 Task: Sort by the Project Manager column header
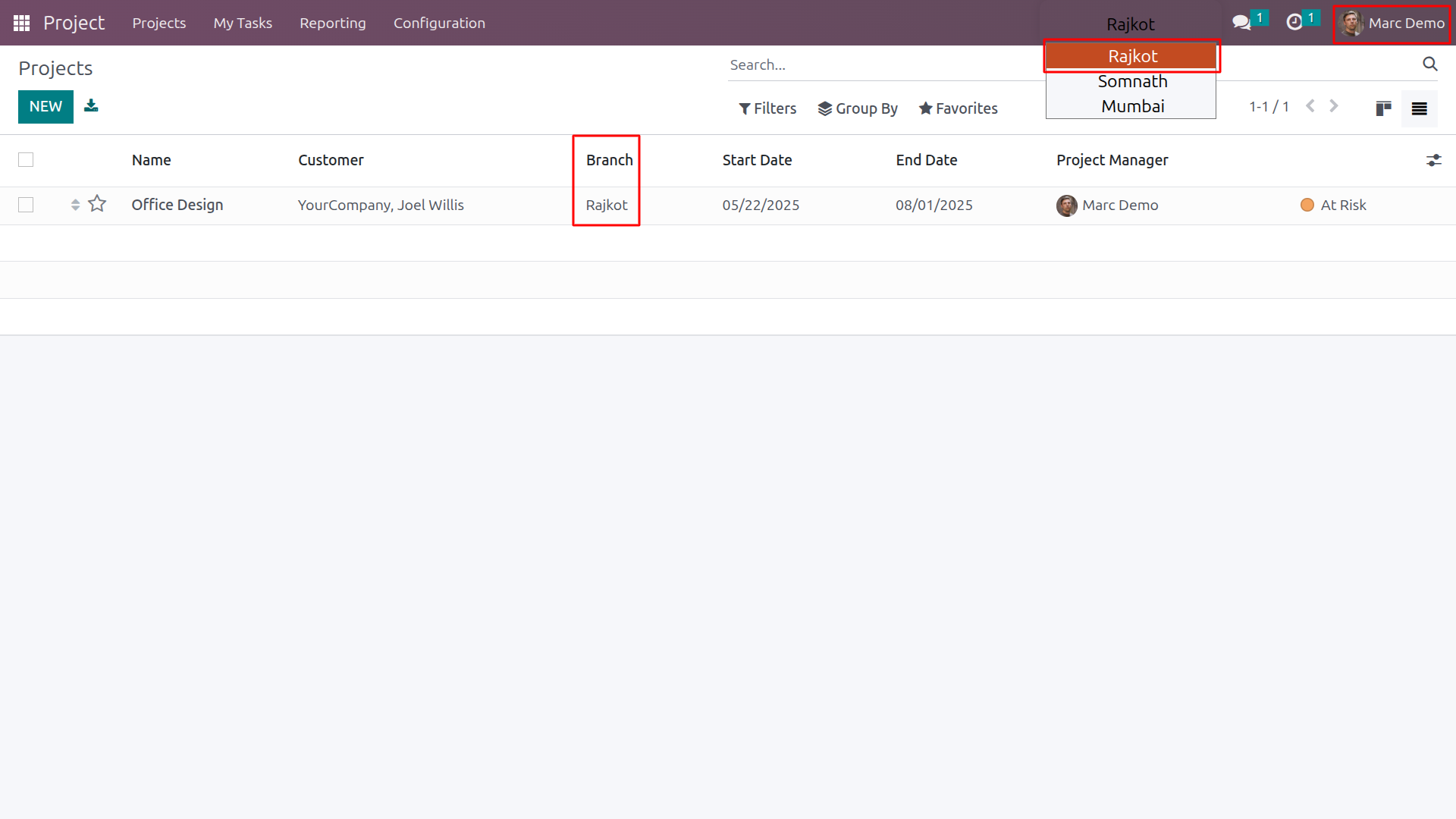[x=1112, y=160]
